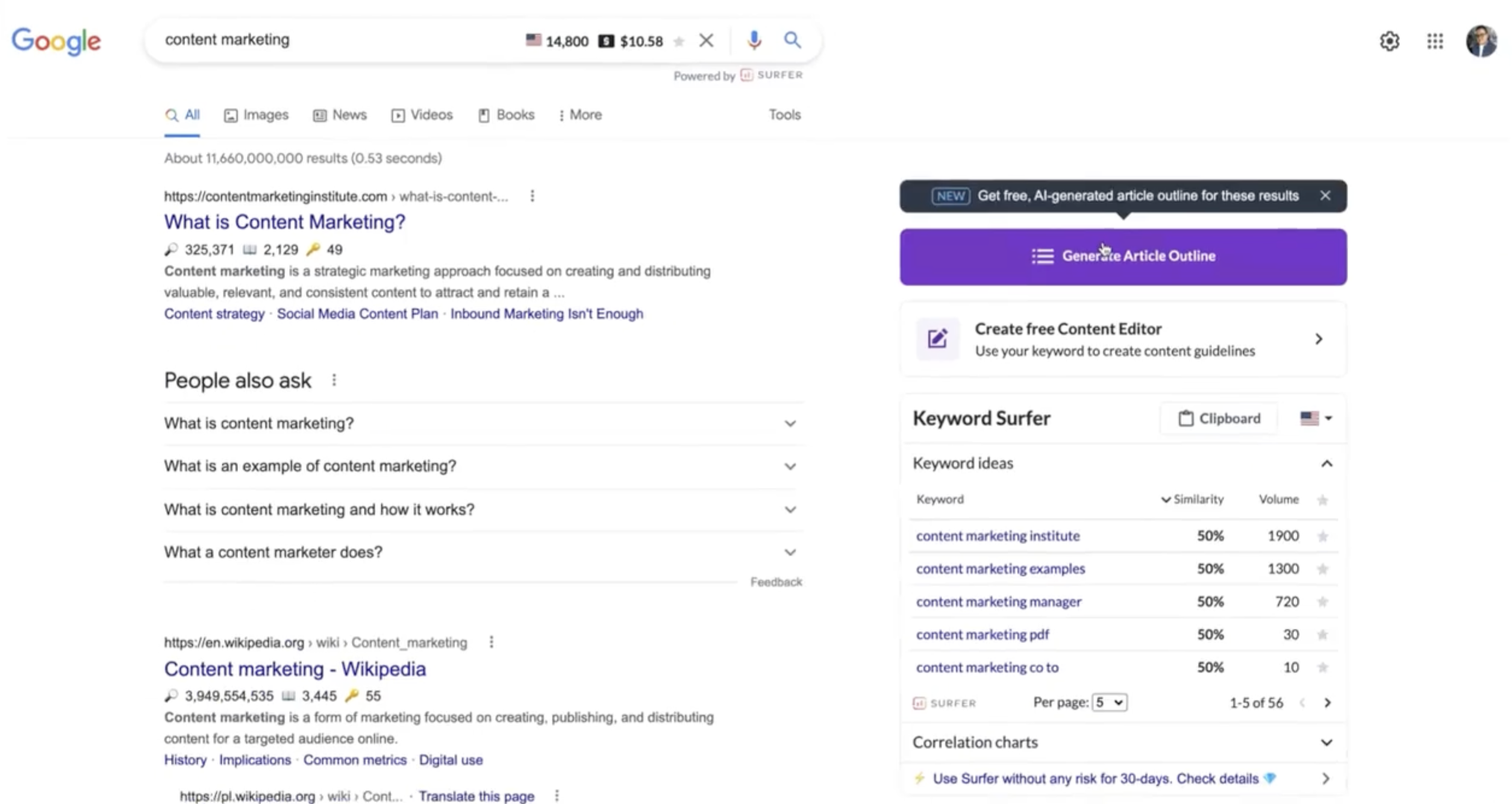Switch to Videos tab

[x=422, y=115]
